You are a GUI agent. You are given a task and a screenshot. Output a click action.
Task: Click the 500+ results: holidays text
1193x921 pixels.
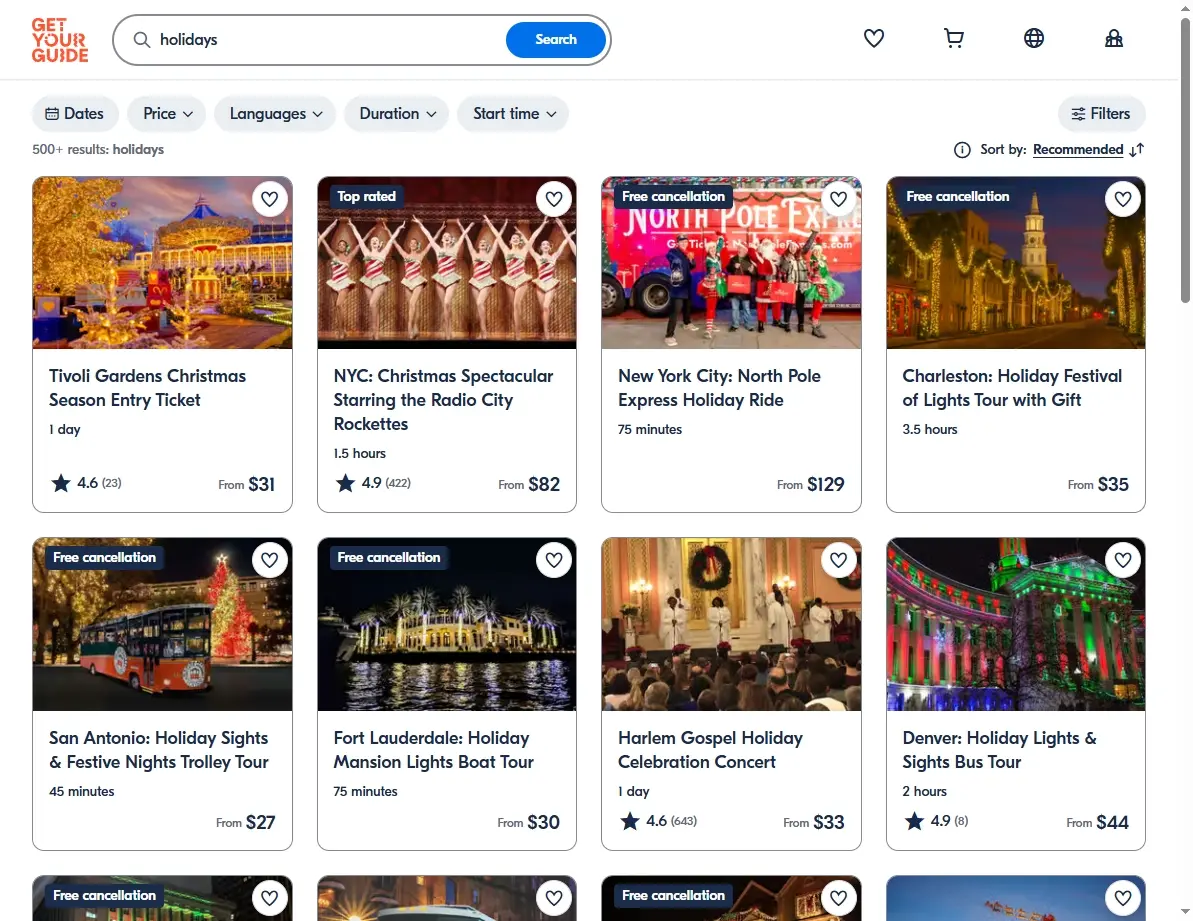pos(98,150)
